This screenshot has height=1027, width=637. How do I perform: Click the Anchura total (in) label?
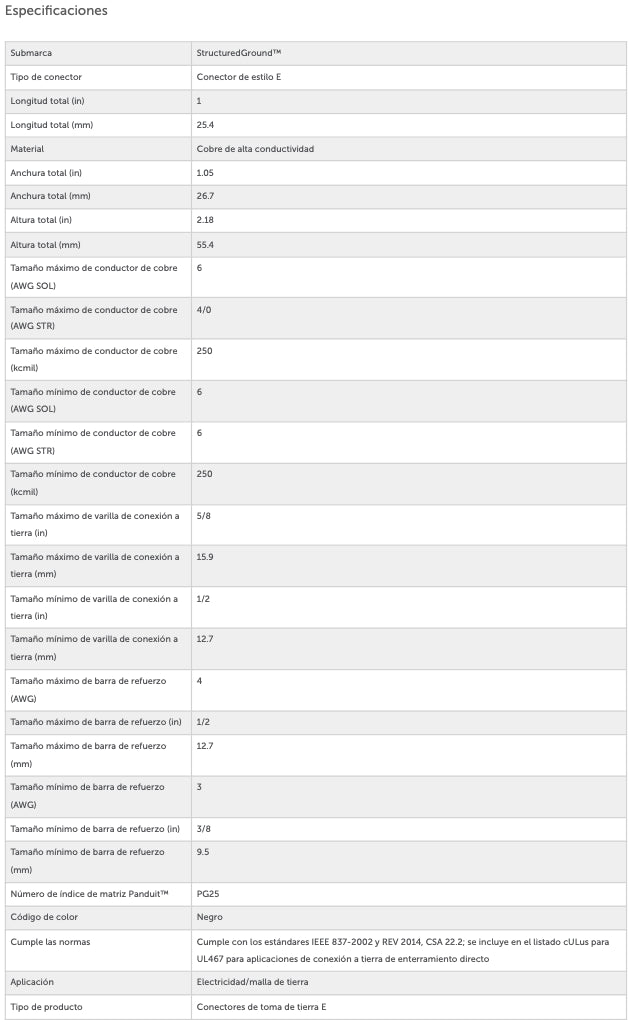tap(46, 173)
